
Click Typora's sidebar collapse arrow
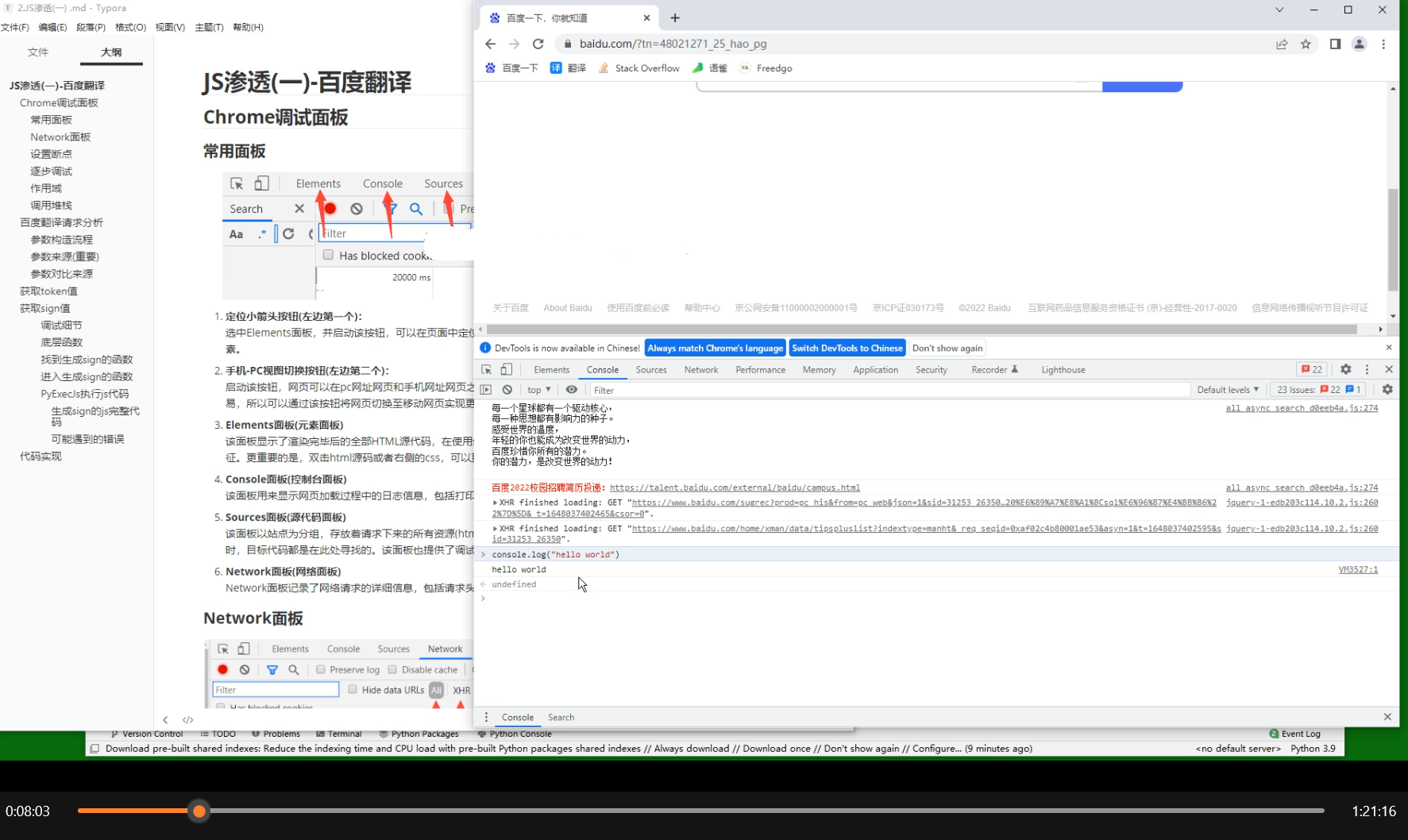coord(165,719)
